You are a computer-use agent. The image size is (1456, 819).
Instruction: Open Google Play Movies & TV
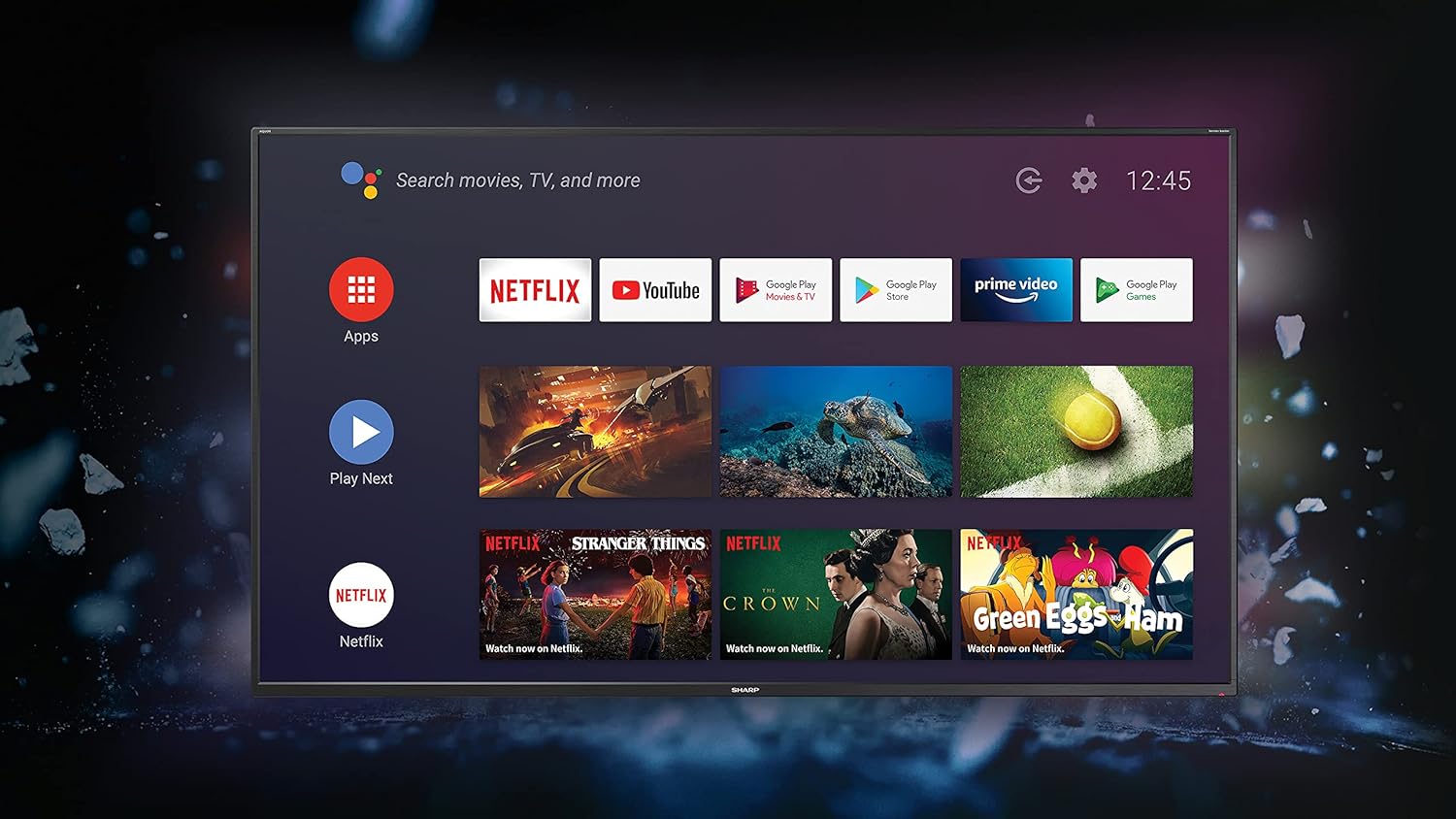(776, 288)
